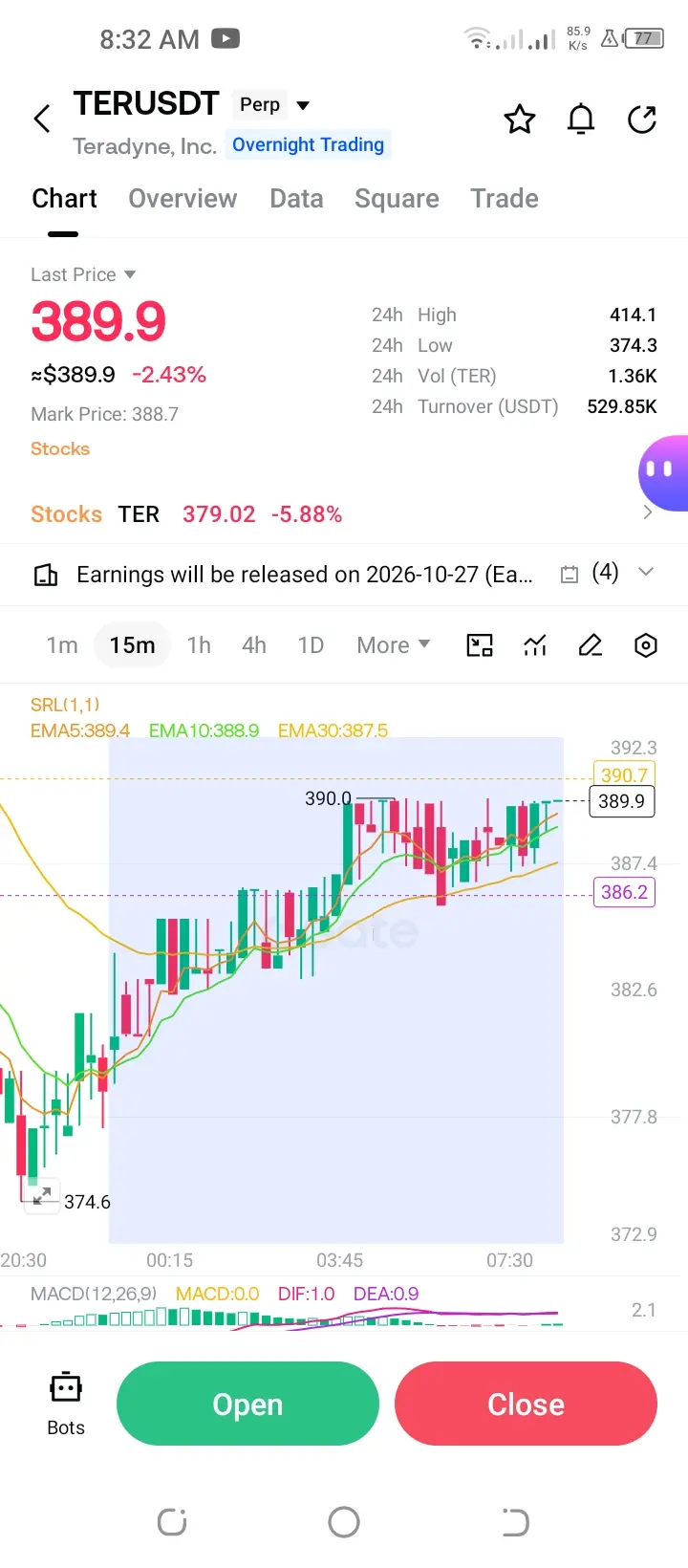Select the 1h timeframe

pyautogui.click(x=199, y=645)
